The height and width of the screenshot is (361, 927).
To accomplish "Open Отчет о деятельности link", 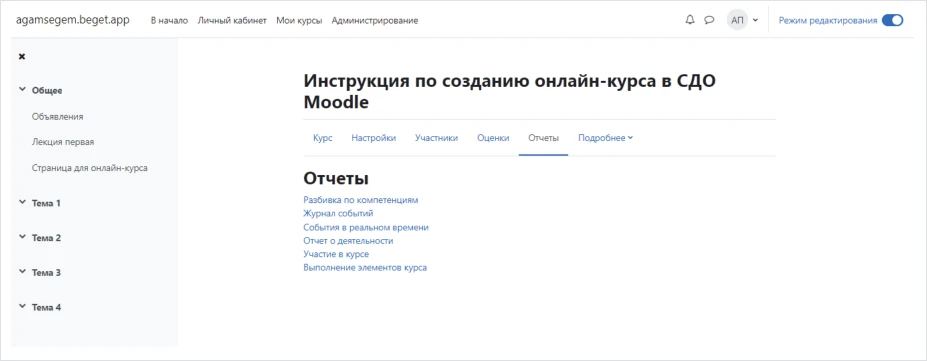I will coord(348,240).
